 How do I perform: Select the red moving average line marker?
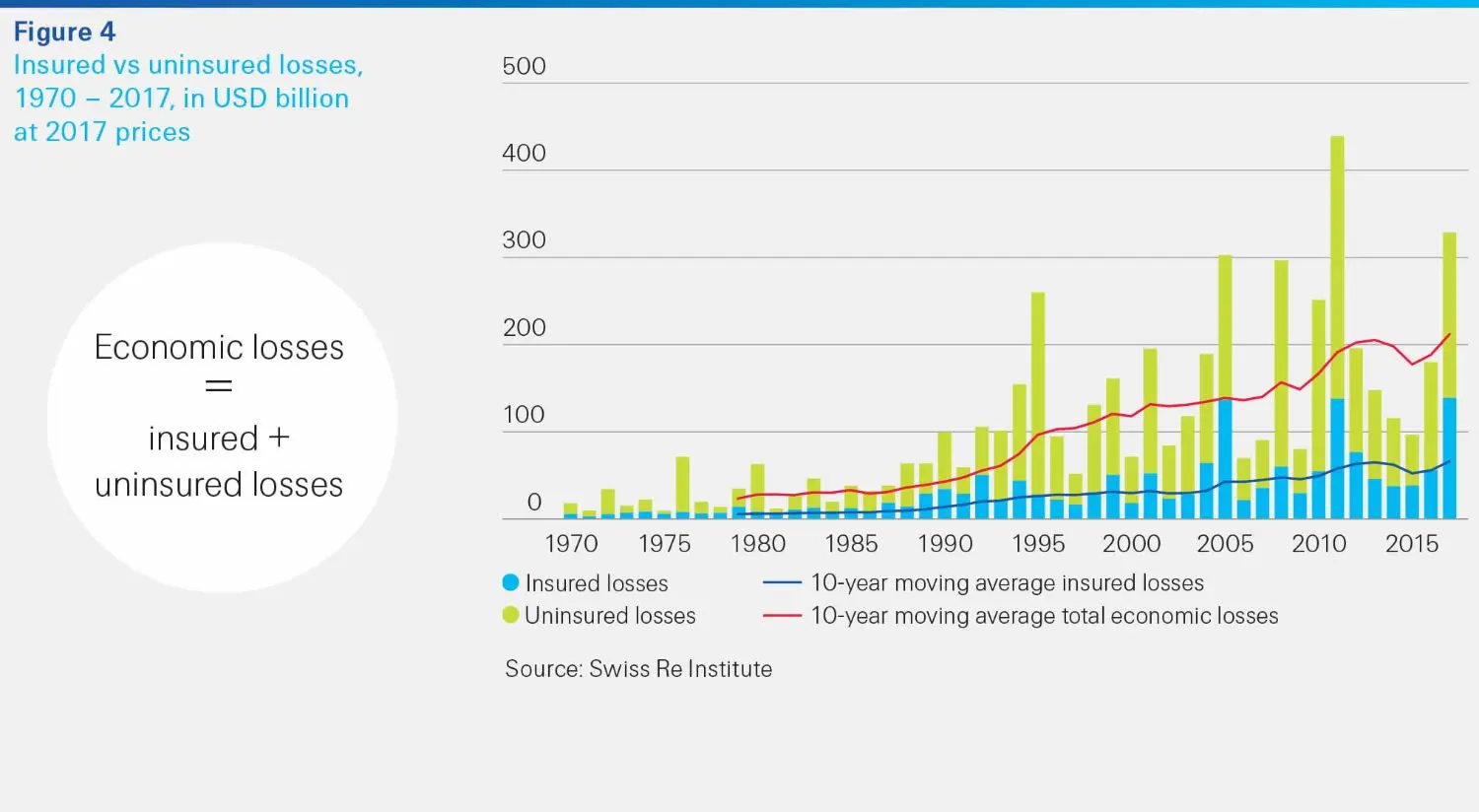pyautogui.click(x=784, y=616)
